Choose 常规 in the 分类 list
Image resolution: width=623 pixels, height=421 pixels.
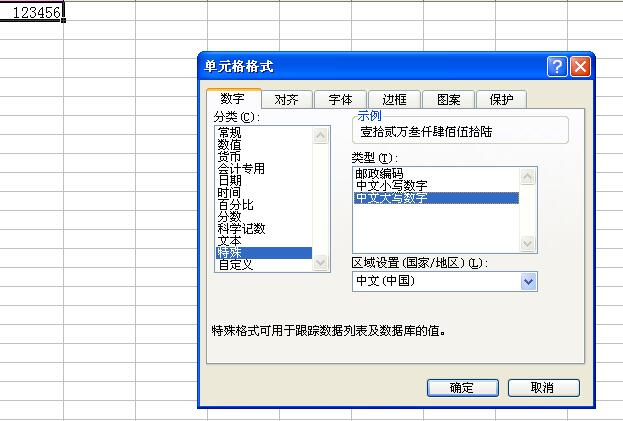(x=230, y=132)
